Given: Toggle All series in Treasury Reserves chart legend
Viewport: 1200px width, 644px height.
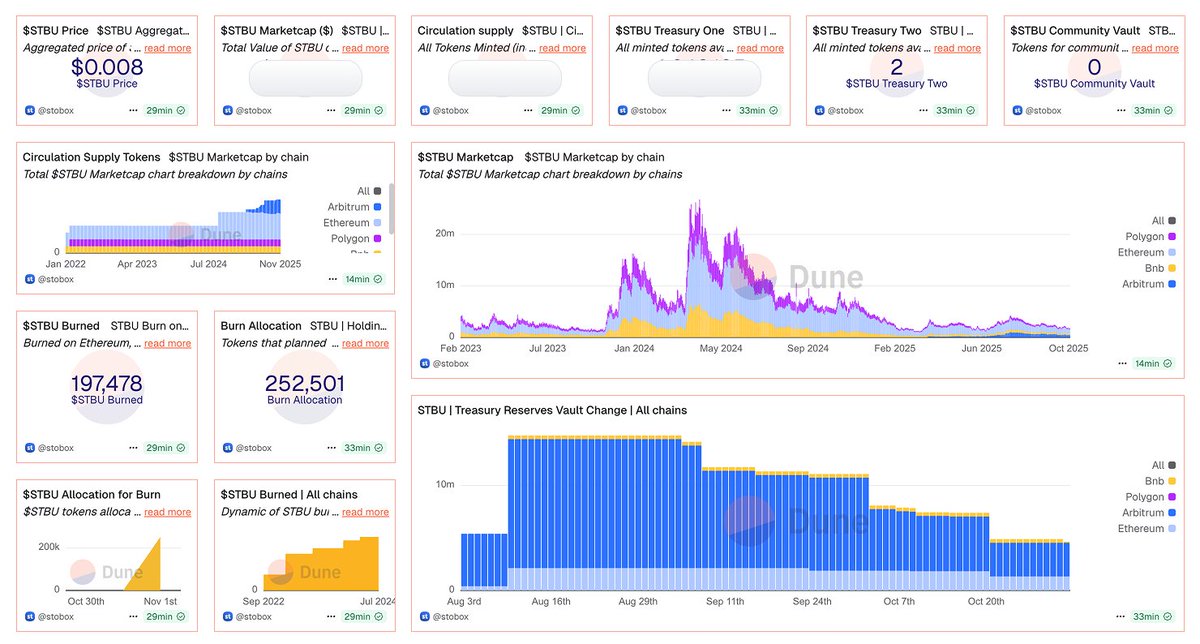Looking at the screenshot, I should (1163, 465).
